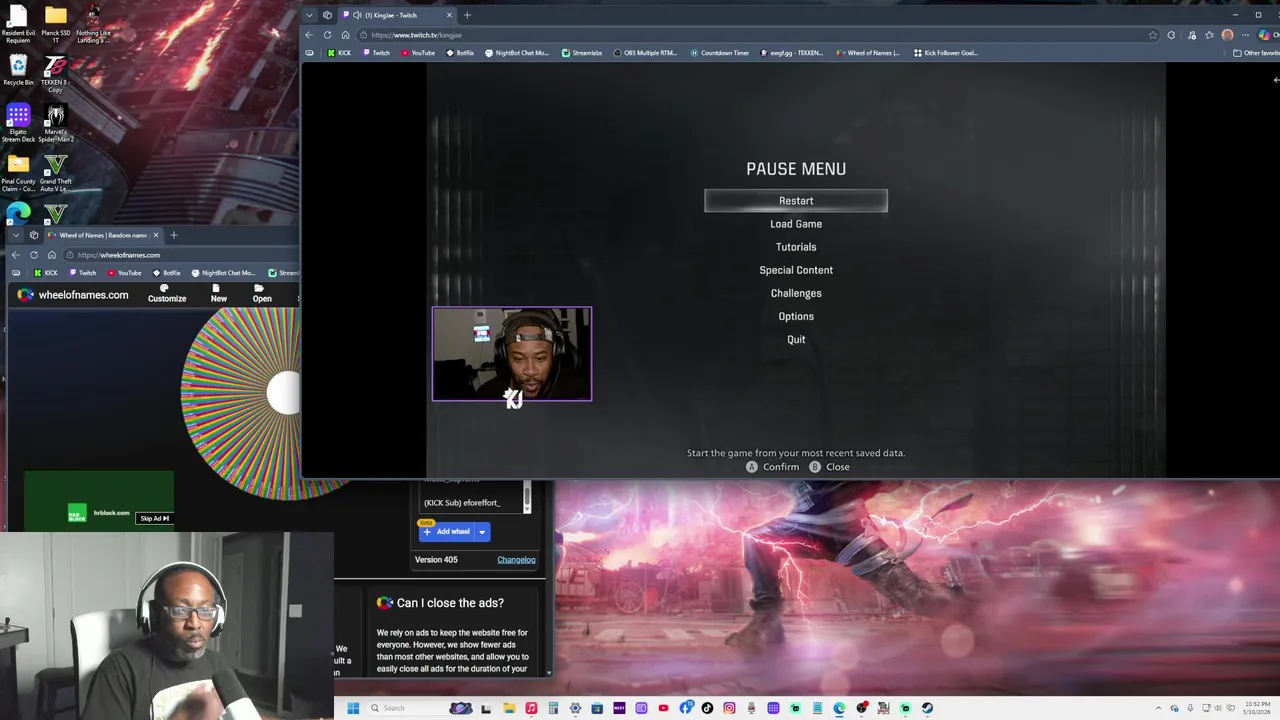The height and width of the screenshot is (720, 1280).
Task: Open the Planck SSD 1T folder icon
Action: click(x=55, y=24)
